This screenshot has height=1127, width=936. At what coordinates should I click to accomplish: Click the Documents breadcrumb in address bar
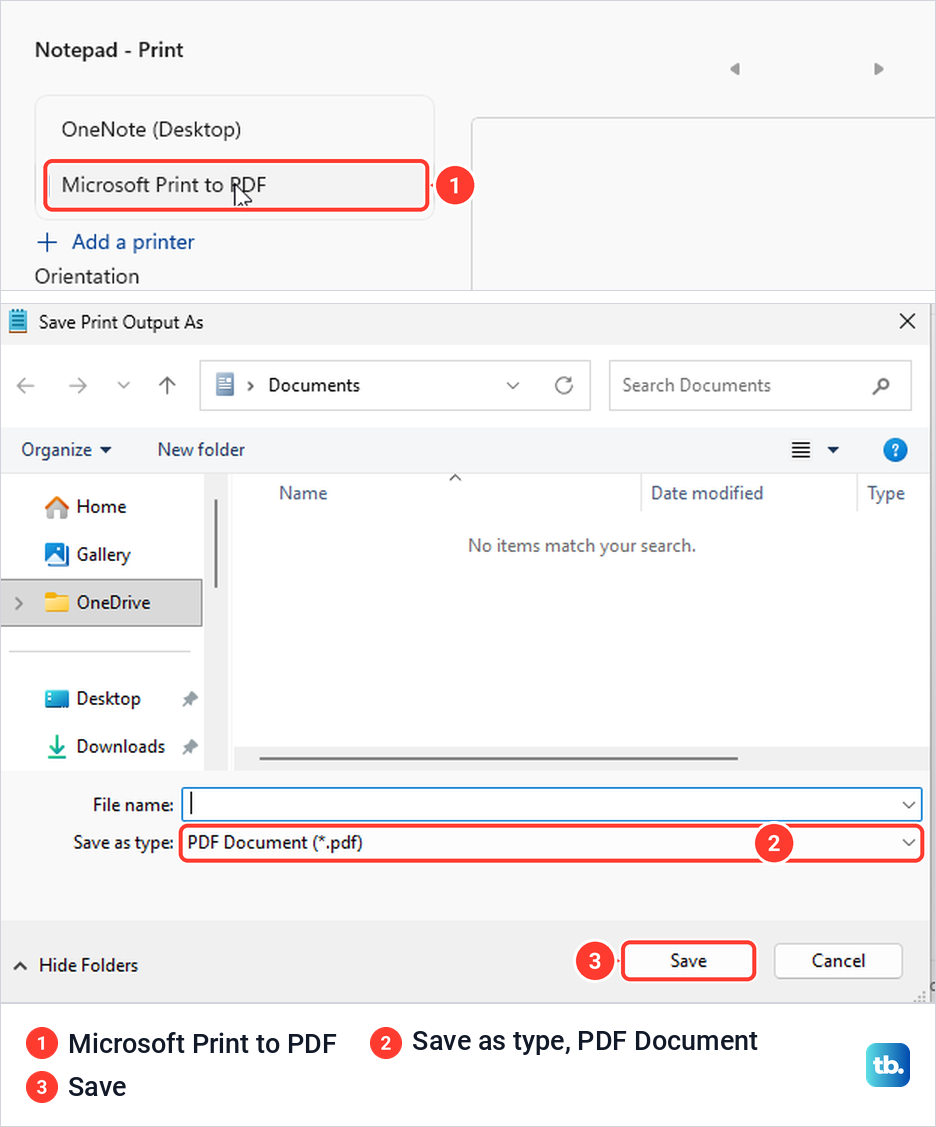[x=314, y=385]
